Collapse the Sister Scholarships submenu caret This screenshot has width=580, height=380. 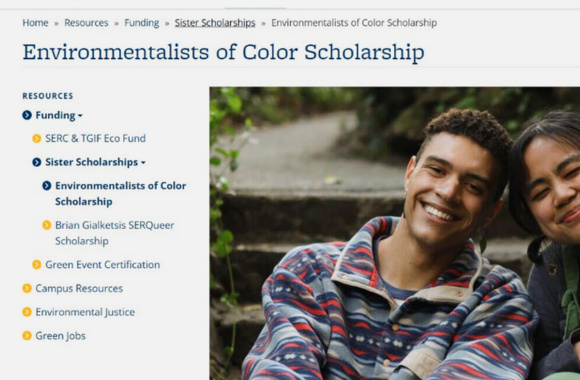click(x=143, y=162)
